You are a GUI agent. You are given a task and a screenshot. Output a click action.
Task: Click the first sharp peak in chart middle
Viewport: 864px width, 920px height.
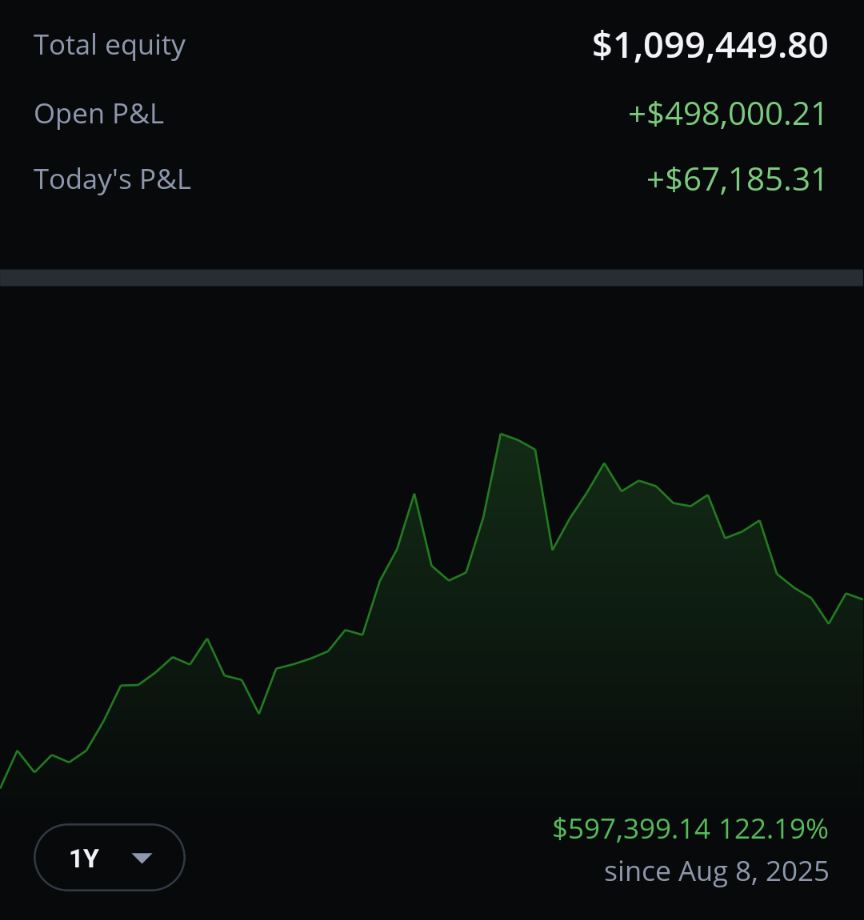414,495
